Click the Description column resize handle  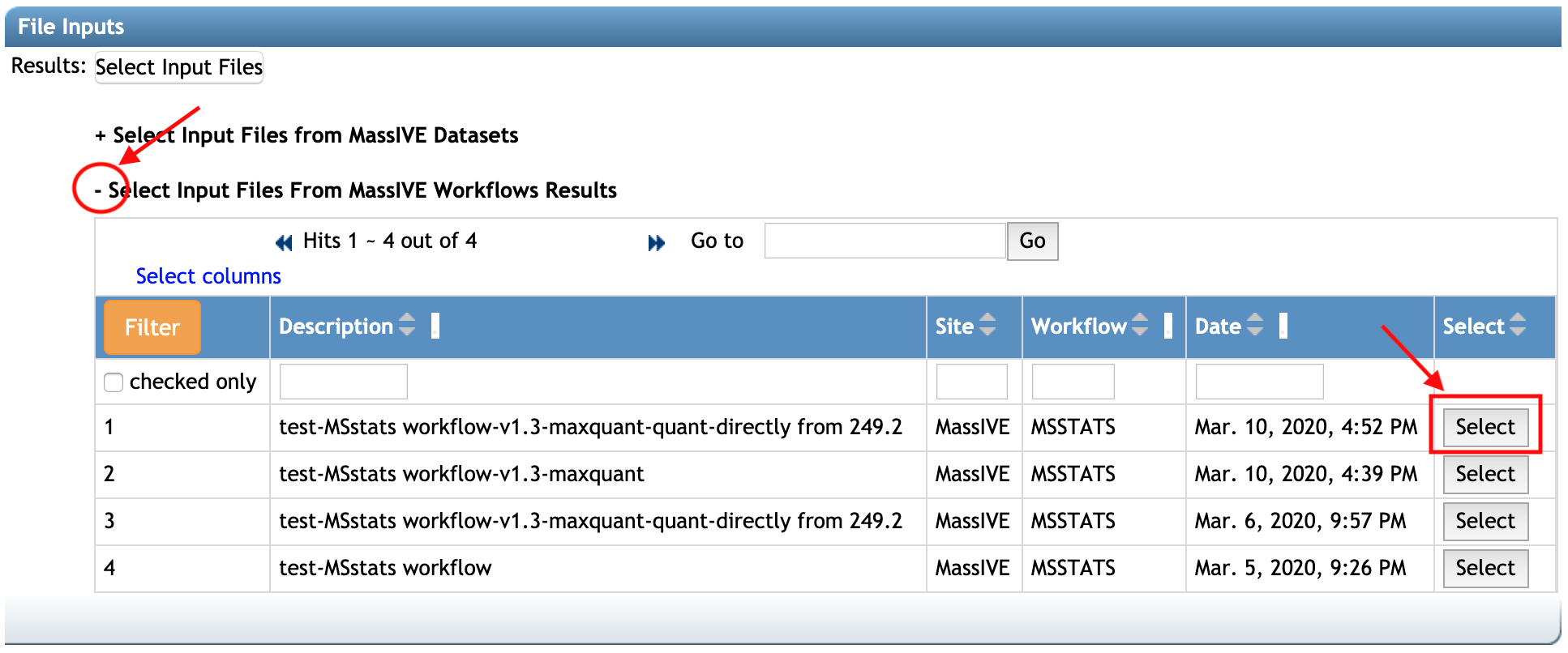(x=435, y=326)
